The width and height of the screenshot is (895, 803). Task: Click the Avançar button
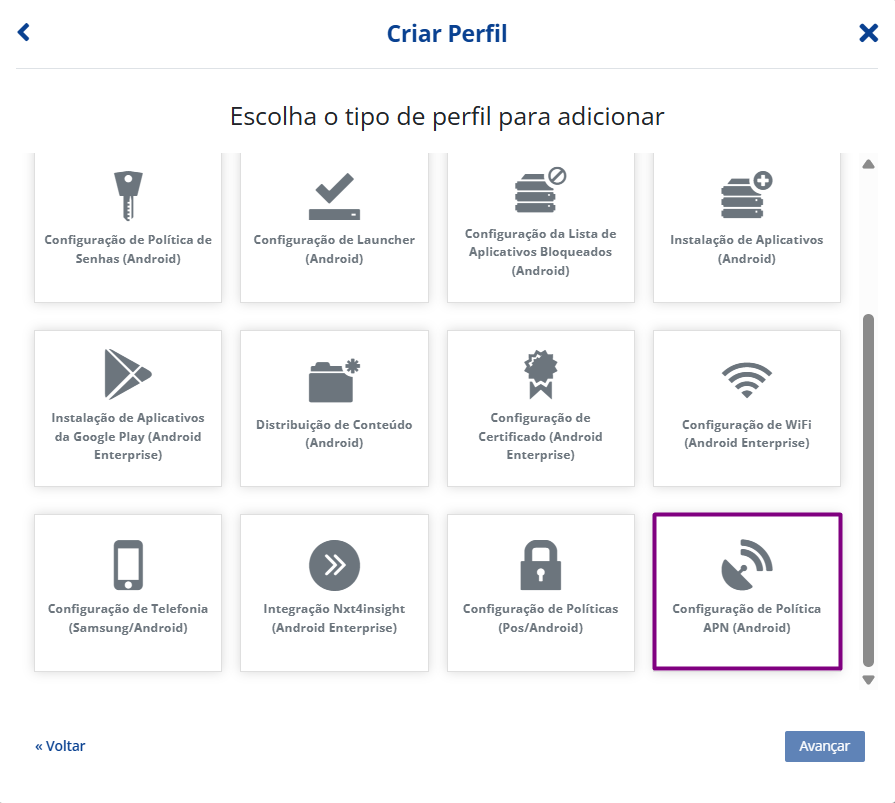(824, 746)
